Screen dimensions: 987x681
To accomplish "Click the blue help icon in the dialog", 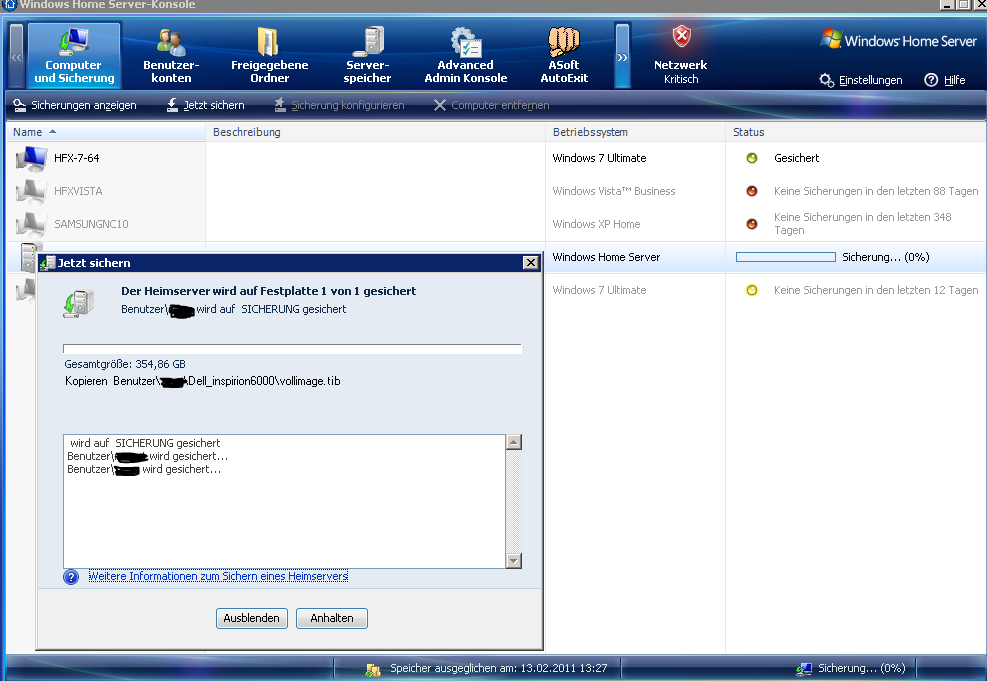I will pos(71,577).
